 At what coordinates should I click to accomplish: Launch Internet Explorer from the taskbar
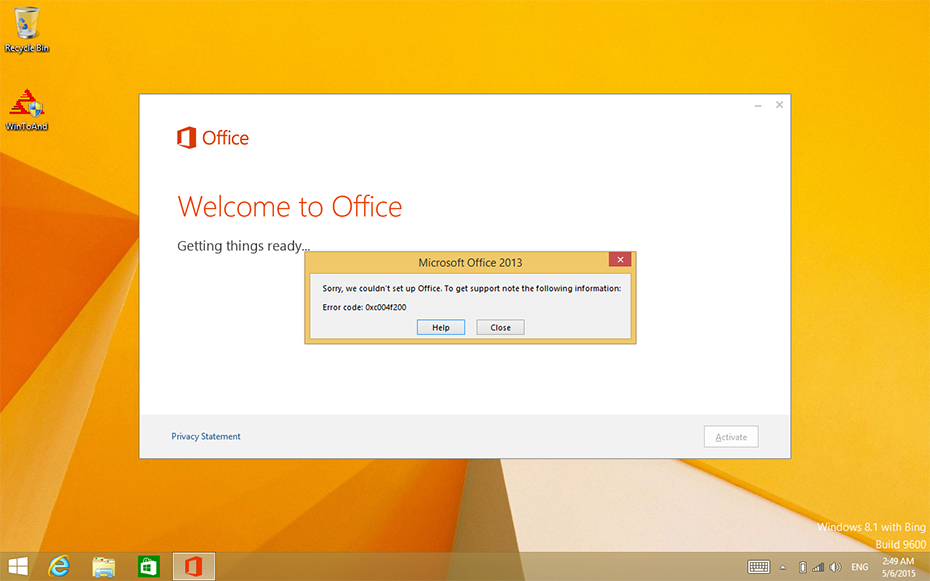click(x=59, y=567)
